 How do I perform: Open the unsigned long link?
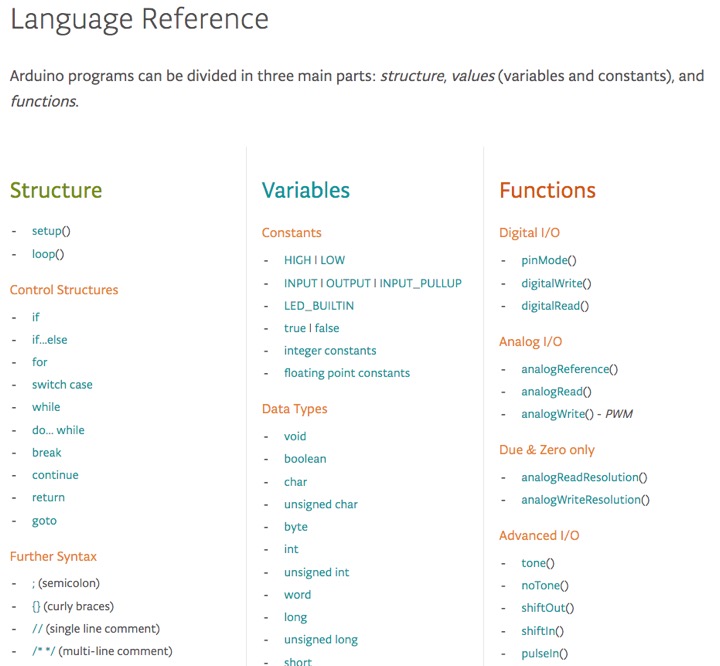[321, 640]
